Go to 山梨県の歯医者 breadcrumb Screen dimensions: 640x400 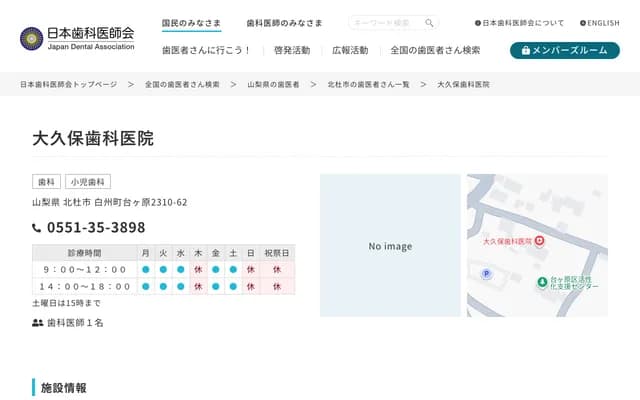[x=273, y=85]
